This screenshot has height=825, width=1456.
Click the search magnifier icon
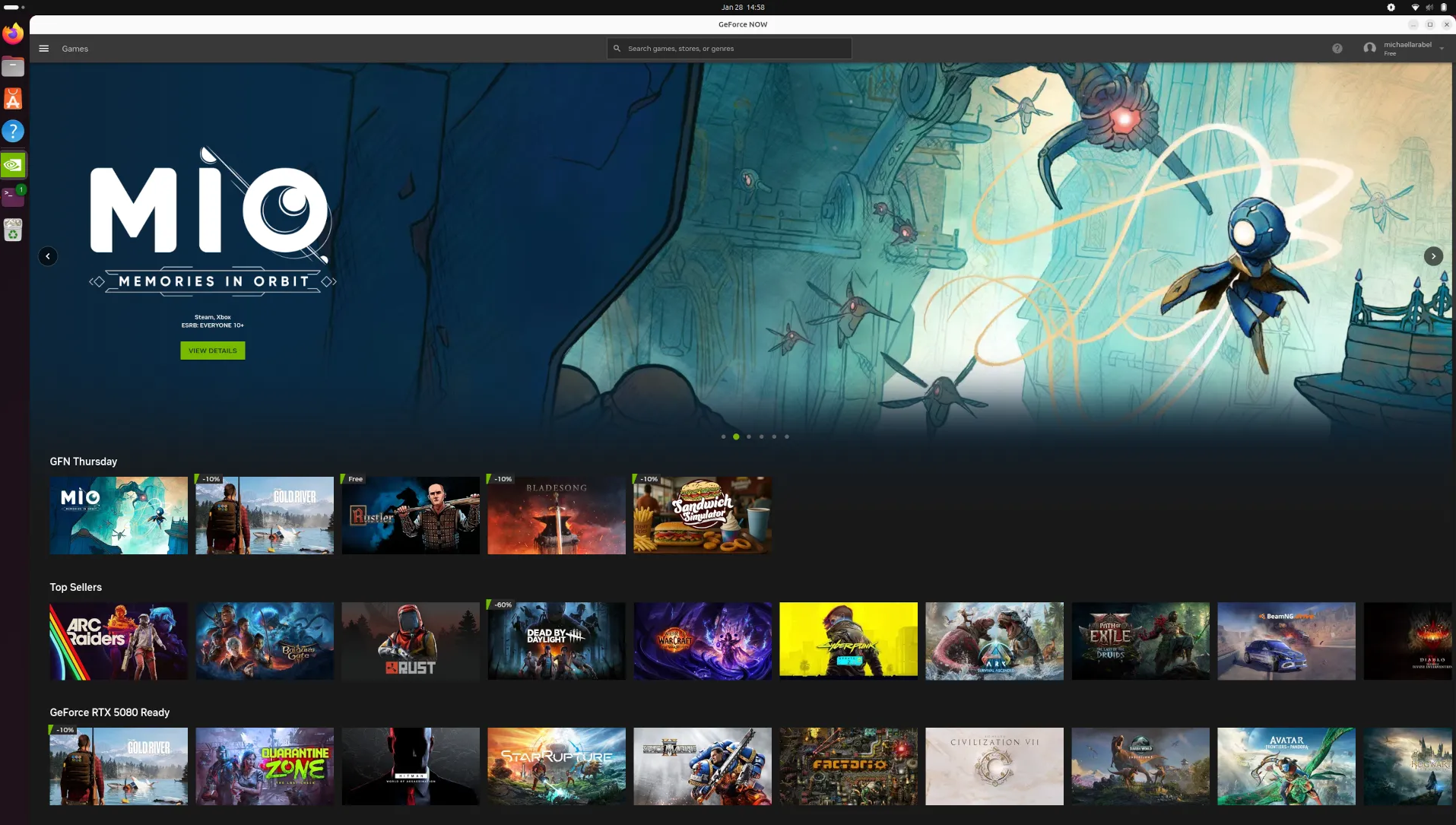(617, 49)
